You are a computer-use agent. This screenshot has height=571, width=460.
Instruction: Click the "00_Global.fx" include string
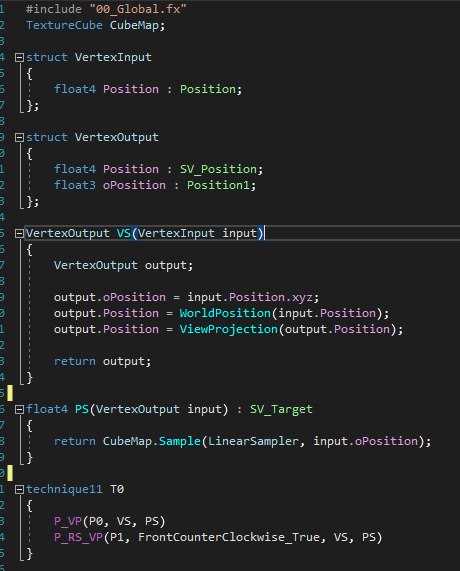[x=138, y=9]
